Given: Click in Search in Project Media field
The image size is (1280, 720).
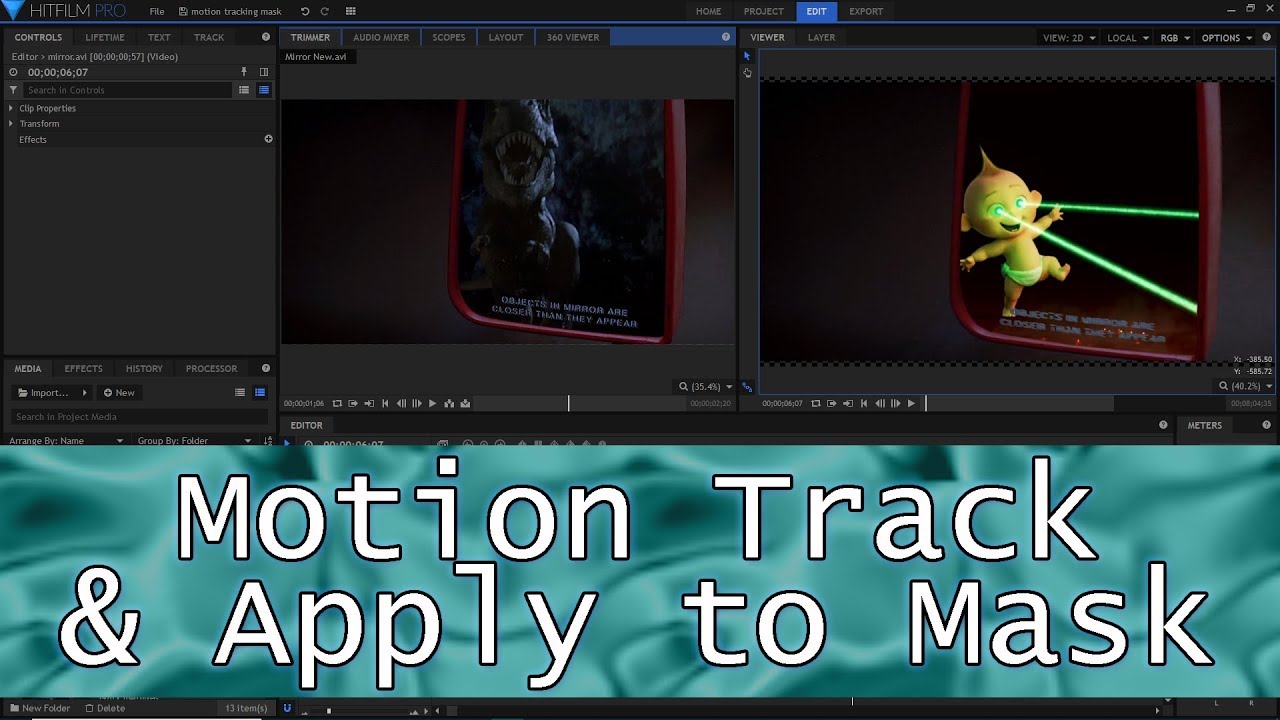Looking at the screenshot, I should coord(140,417).
